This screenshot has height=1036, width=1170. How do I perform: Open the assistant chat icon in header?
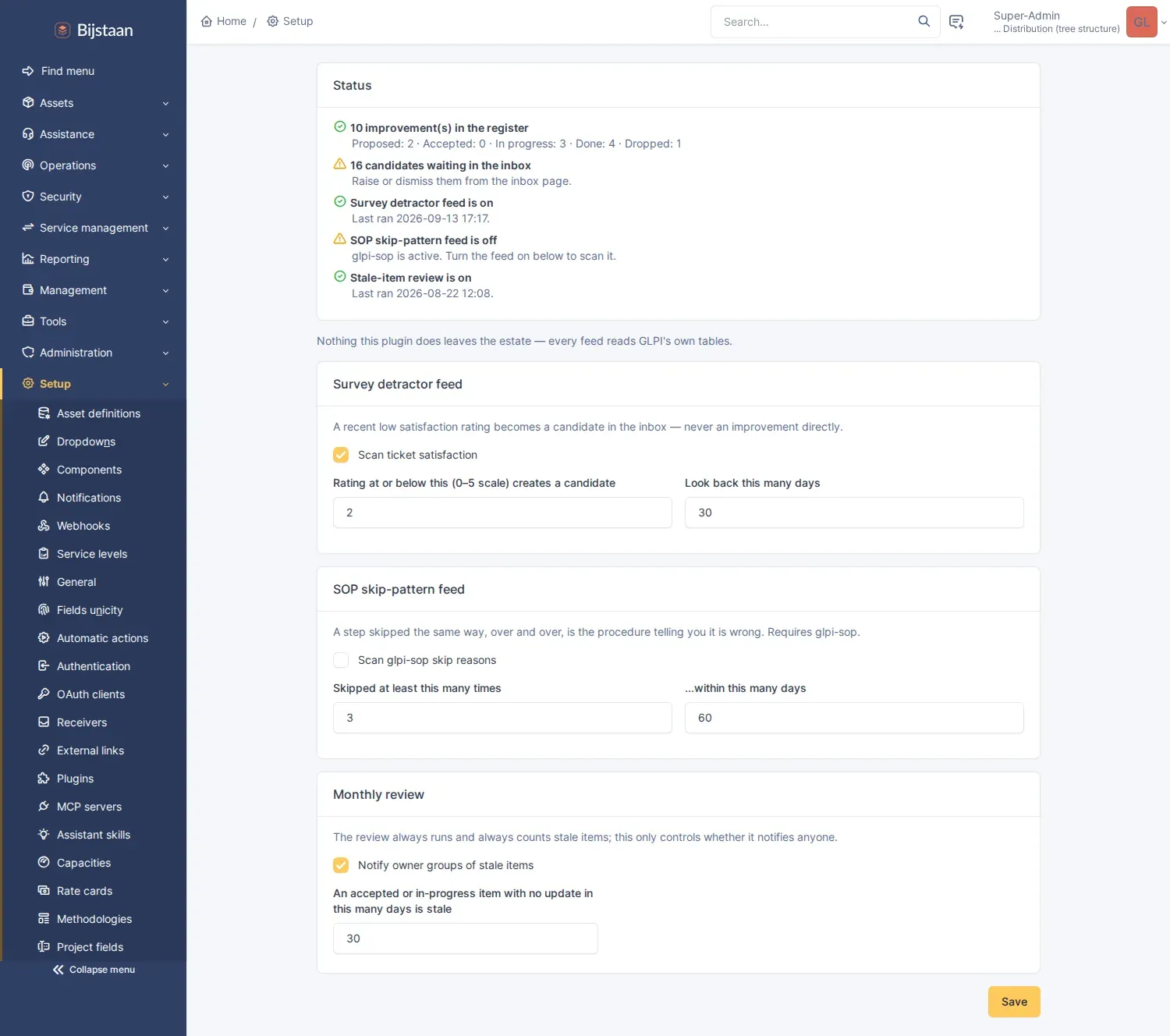956,22
